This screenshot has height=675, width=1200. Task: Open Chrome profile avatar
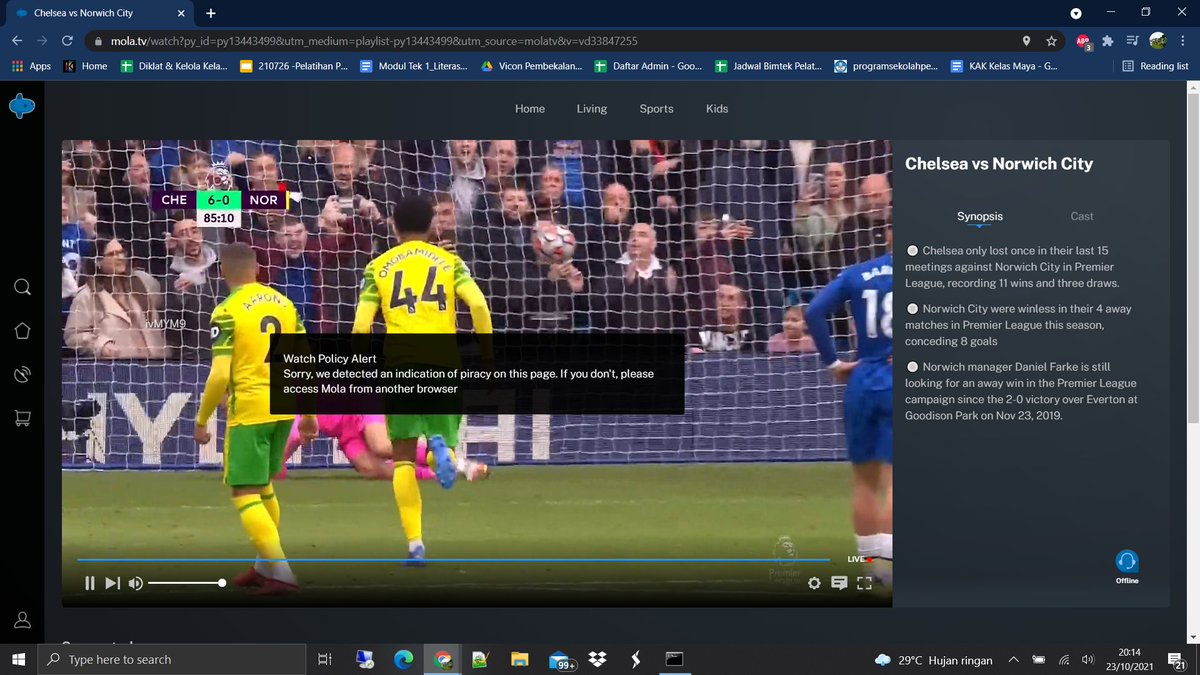[x=1158, y=41]
